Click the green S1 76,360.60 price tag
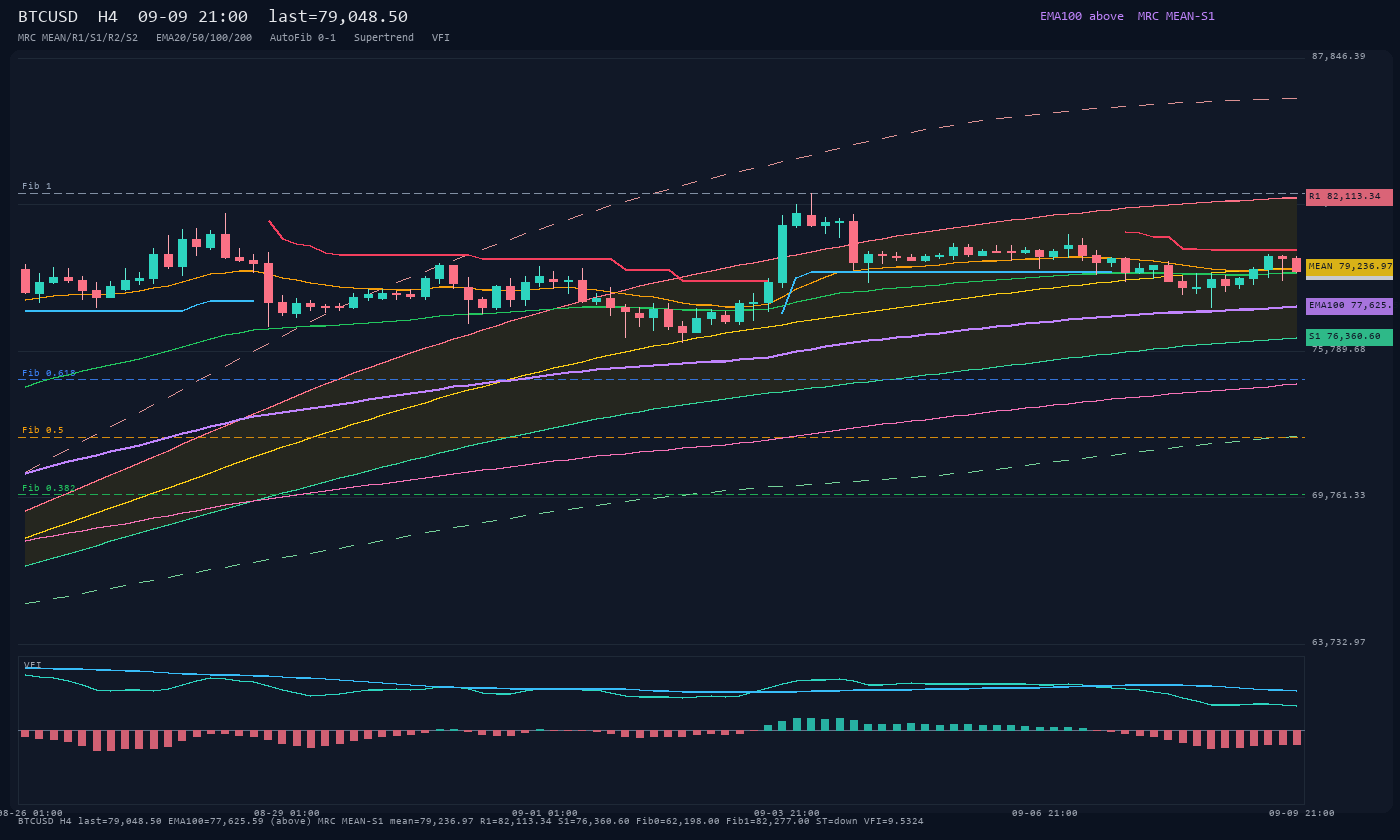Viewport: 1400px width, 840px height. [1349, 337]
